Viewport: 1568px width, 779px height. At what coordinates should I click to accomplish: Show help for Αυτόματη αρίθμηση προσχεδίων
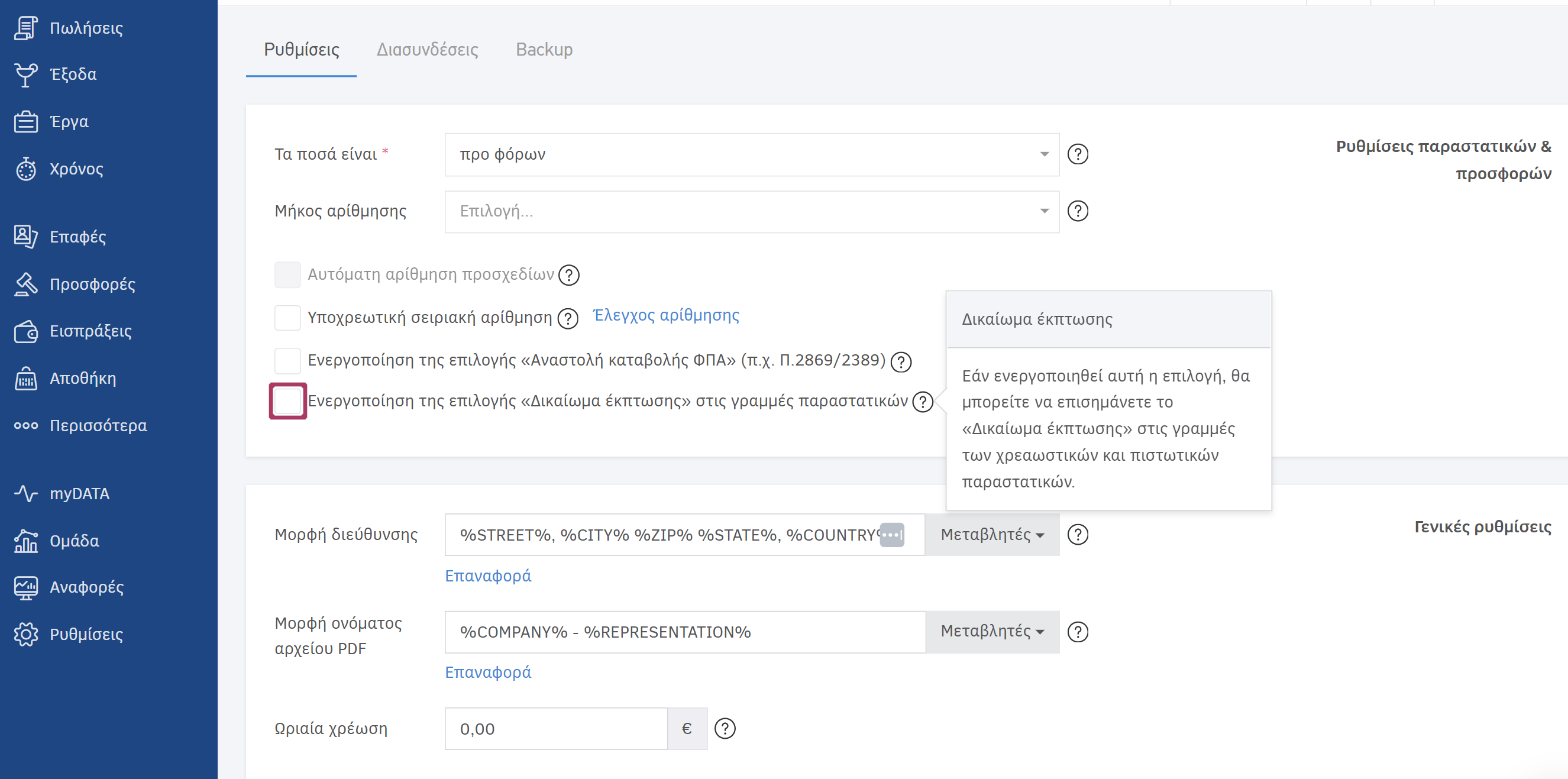[x=569, y=275]
